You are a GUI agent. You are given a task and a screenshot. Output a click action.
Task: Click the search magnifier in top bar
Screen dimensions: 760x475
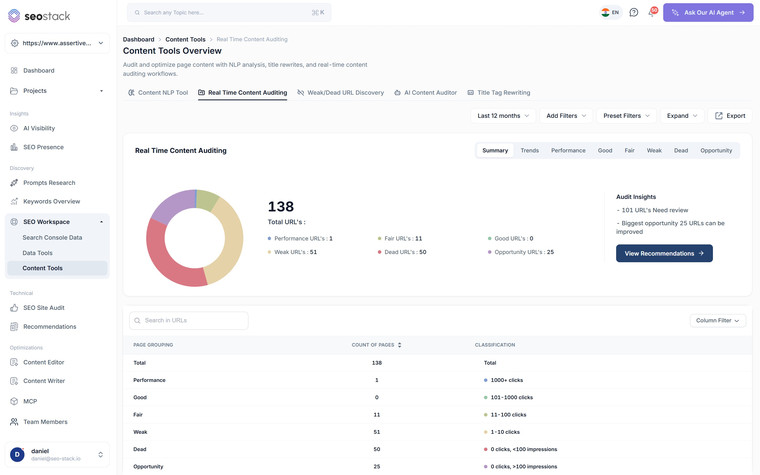point(137,13)
